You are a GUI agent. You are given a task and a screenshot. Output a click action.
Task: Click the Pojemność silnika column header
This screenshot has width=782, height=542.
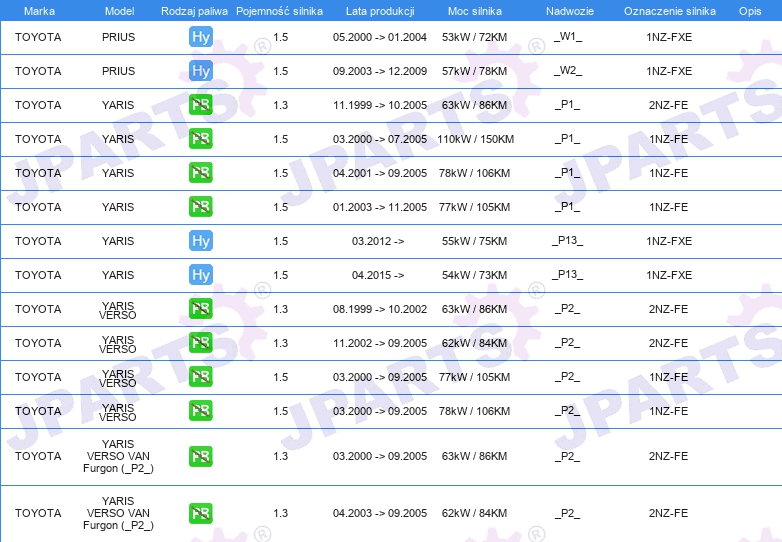(x=279, y=11)
